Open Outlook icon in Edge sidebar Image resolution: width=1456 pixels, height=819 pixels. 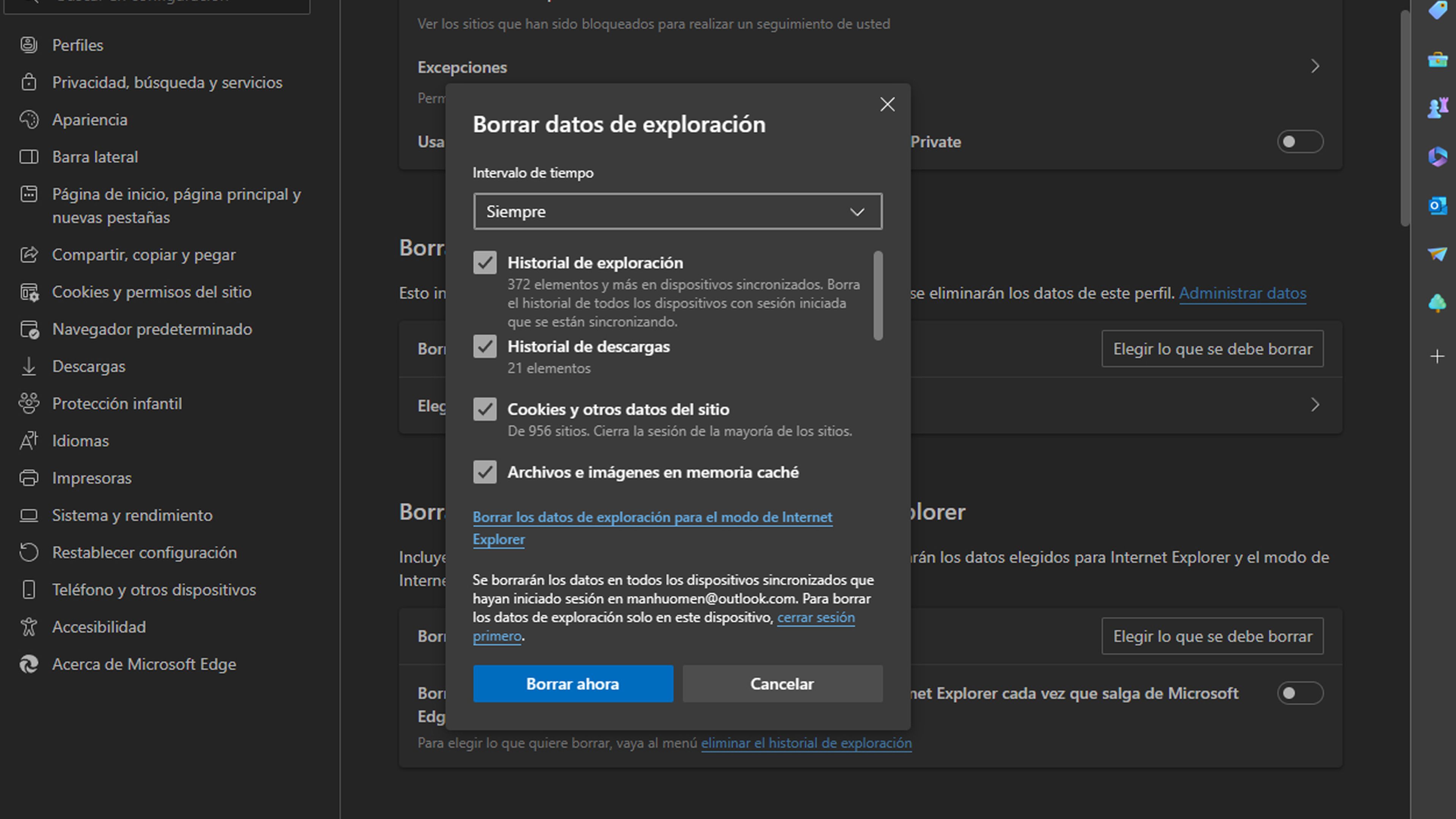click(x=1437, y=206)
